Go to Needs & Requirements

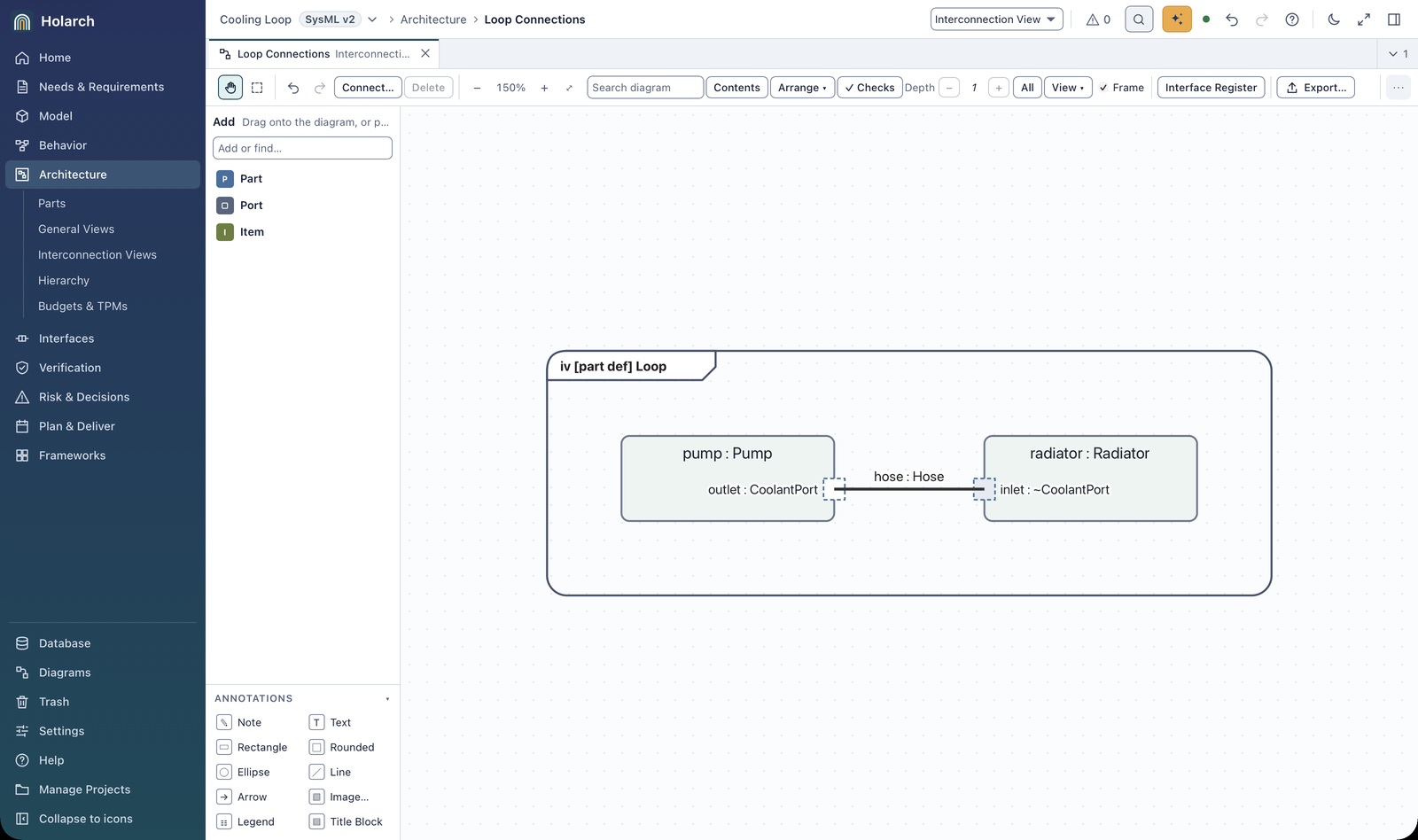pyautogui.click(x=102, y=87)
